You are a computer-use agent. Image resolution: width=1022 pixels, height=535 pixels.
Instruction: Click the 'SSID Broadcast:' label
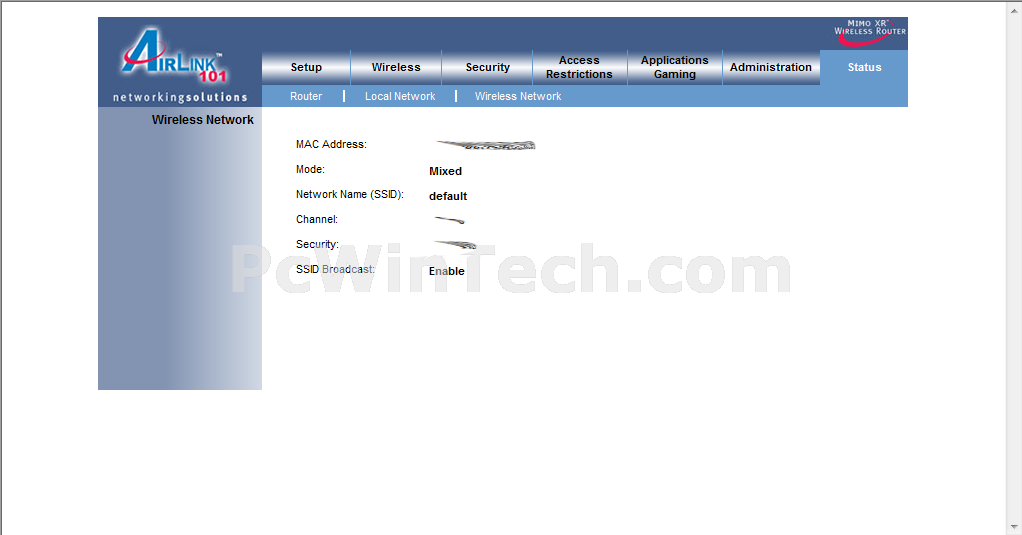336,269
